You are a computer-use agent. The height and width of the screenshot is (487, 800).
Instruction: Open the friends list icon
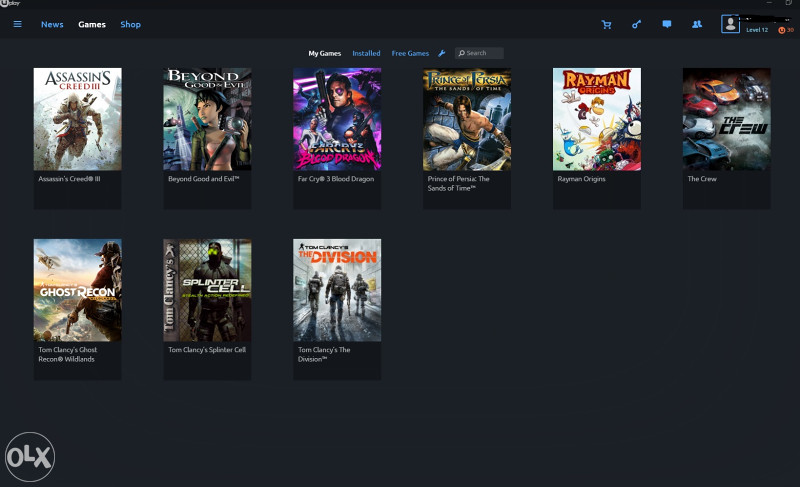click(x=696, y=24)
